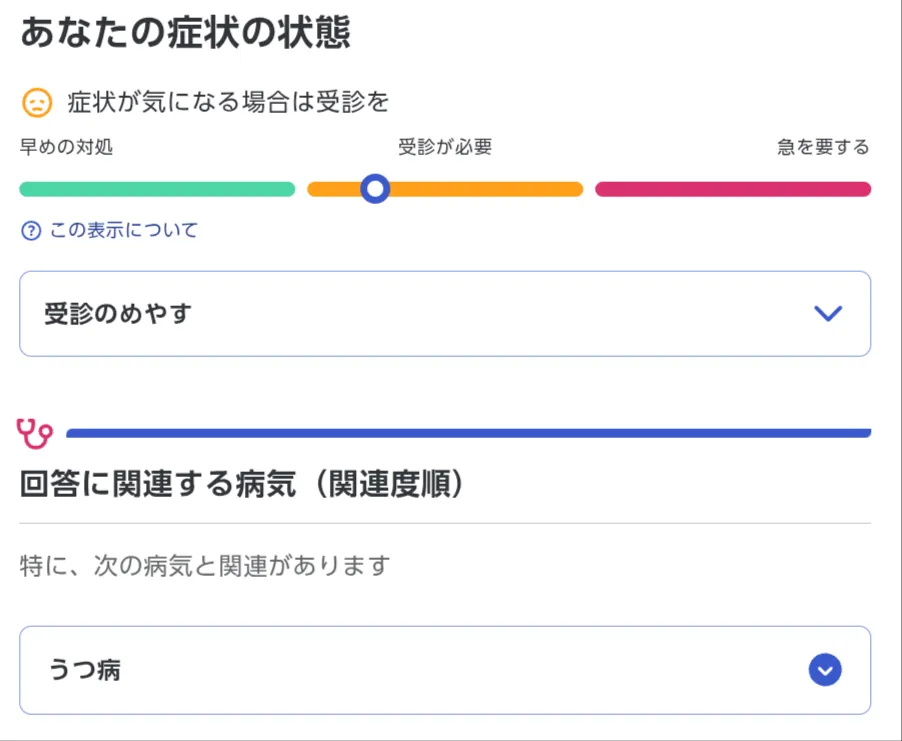Image resolution: width=902 pixels, height=741 pixels.
Task: Click the chevron arrow in 受診のめやす box
Action: 828,314
